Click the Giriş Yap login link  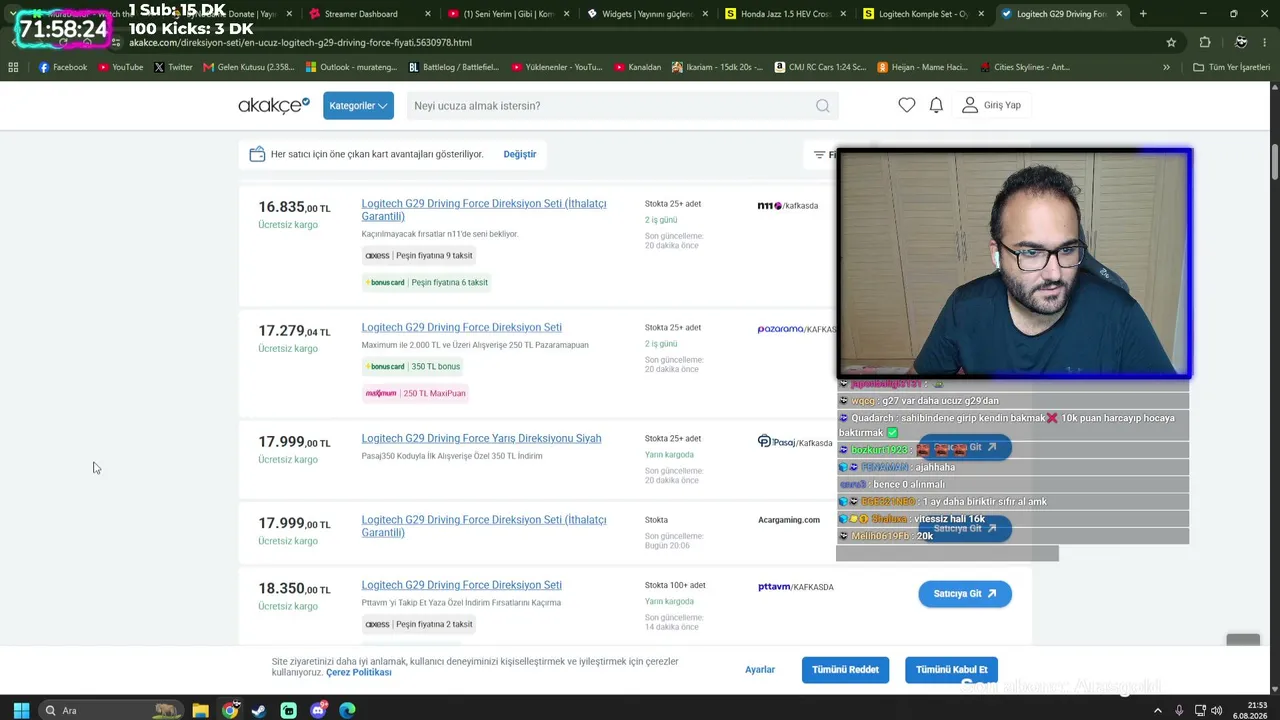tap(992, 105)
